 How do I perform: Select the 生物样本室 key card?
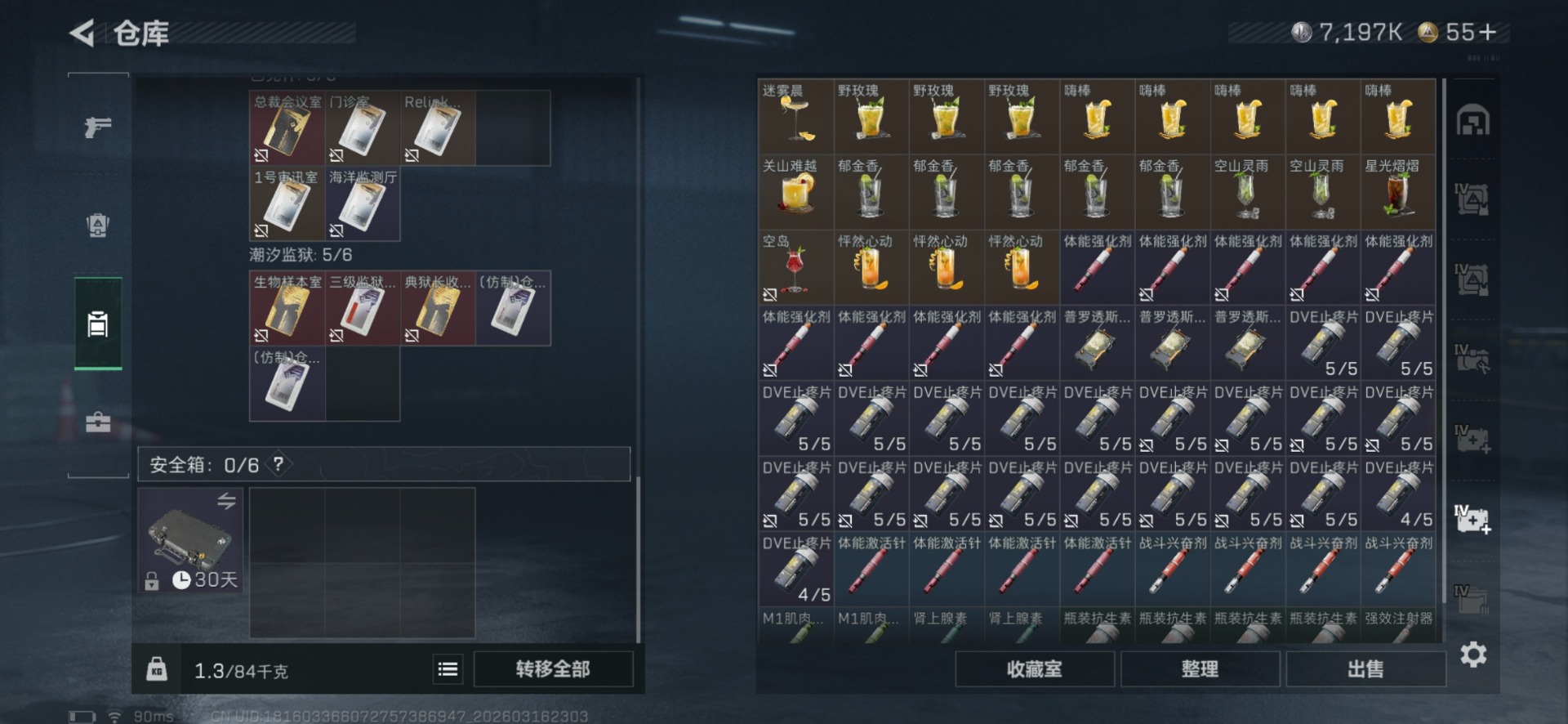coord(287,308)
